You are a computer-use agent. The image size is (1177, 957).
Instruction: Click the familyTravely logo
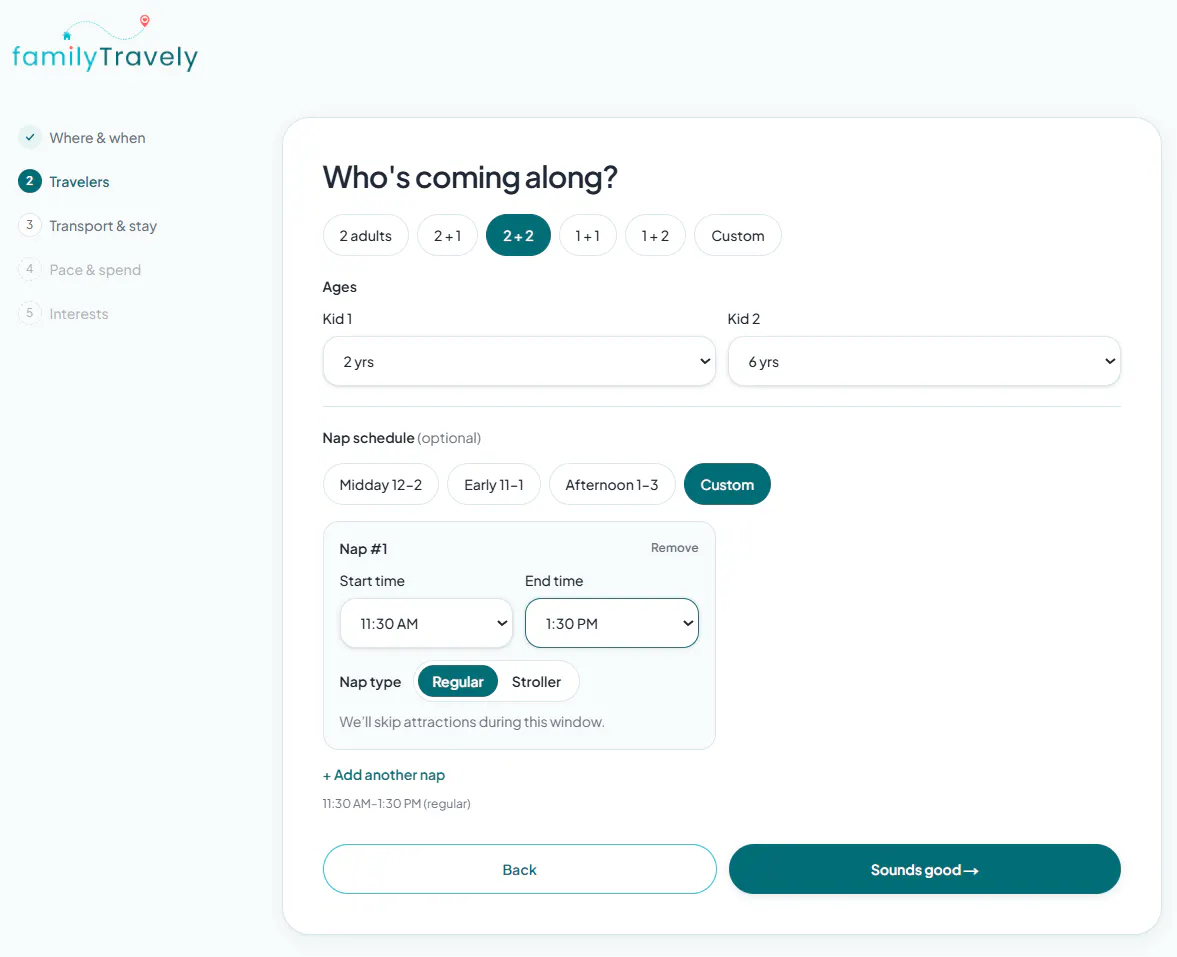(x=105, y=44)
